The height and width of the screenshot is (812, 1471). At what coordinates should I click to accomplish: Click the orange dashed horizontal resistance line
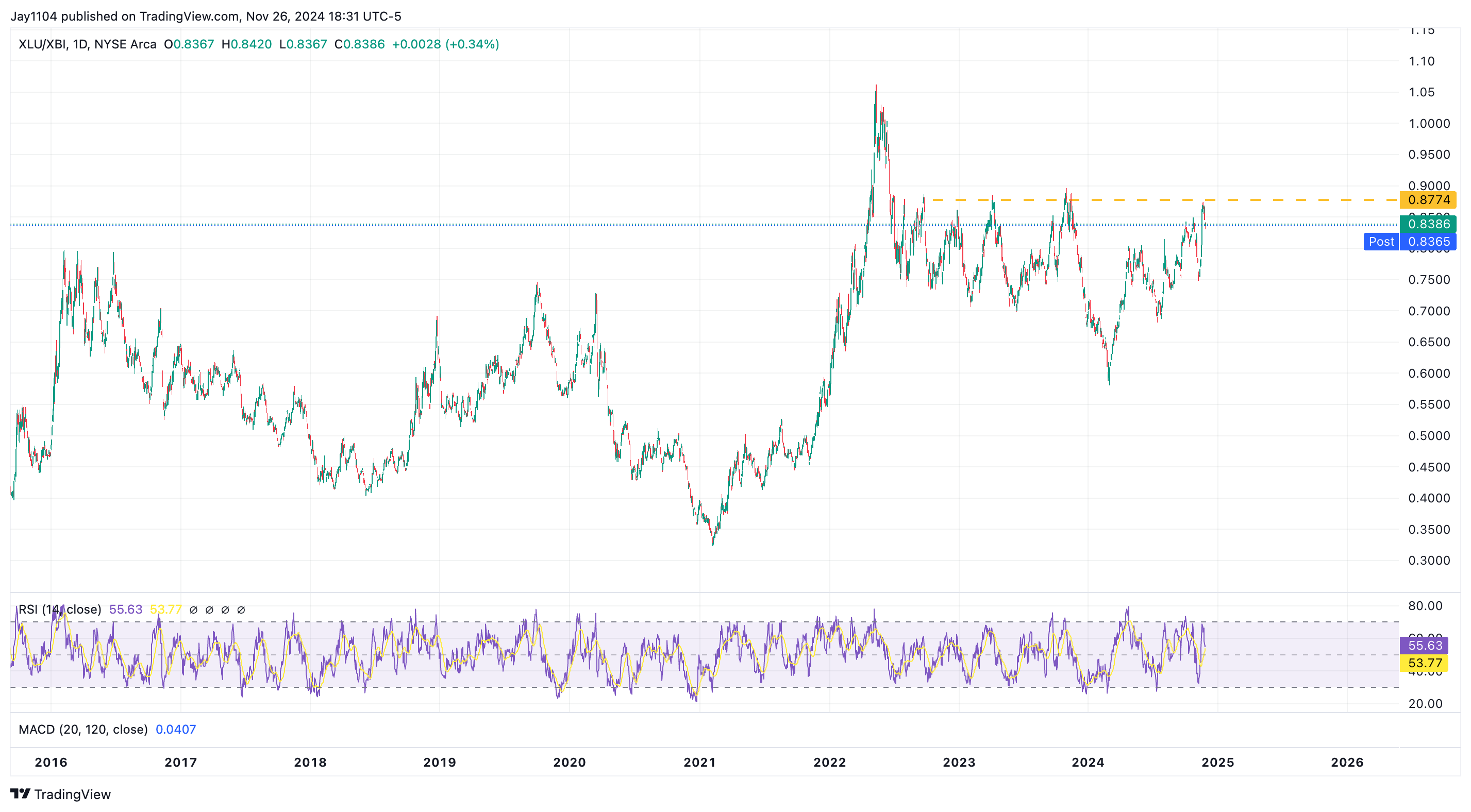(1165, 200)
